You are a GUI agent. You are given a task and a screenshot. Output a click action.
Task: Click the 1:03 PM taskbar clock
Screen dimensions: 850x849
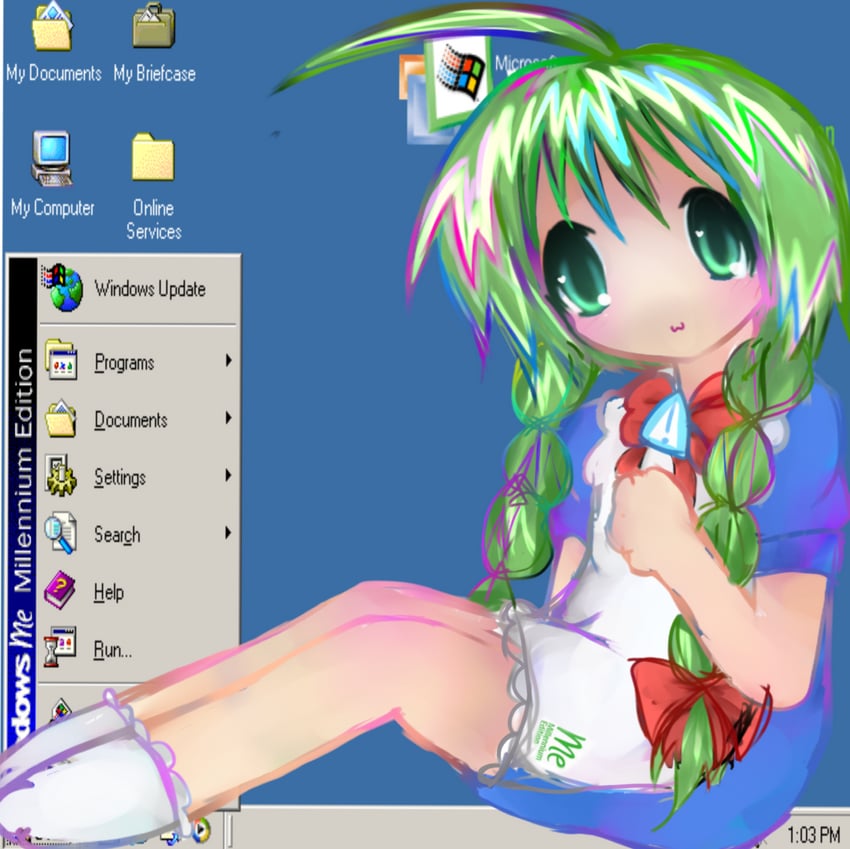813,833
